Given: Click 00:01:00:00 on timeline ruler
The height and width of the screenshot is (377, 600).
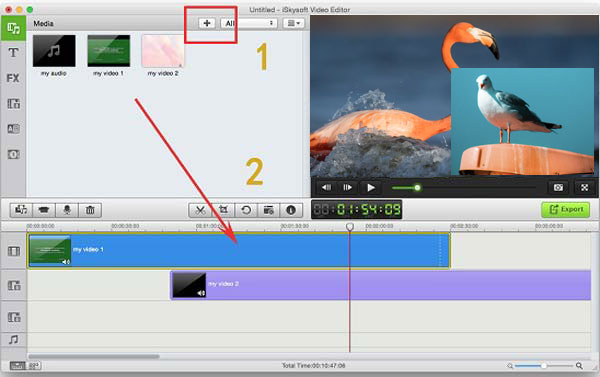Looking at the screenshot, I should [x=209, y=226].
